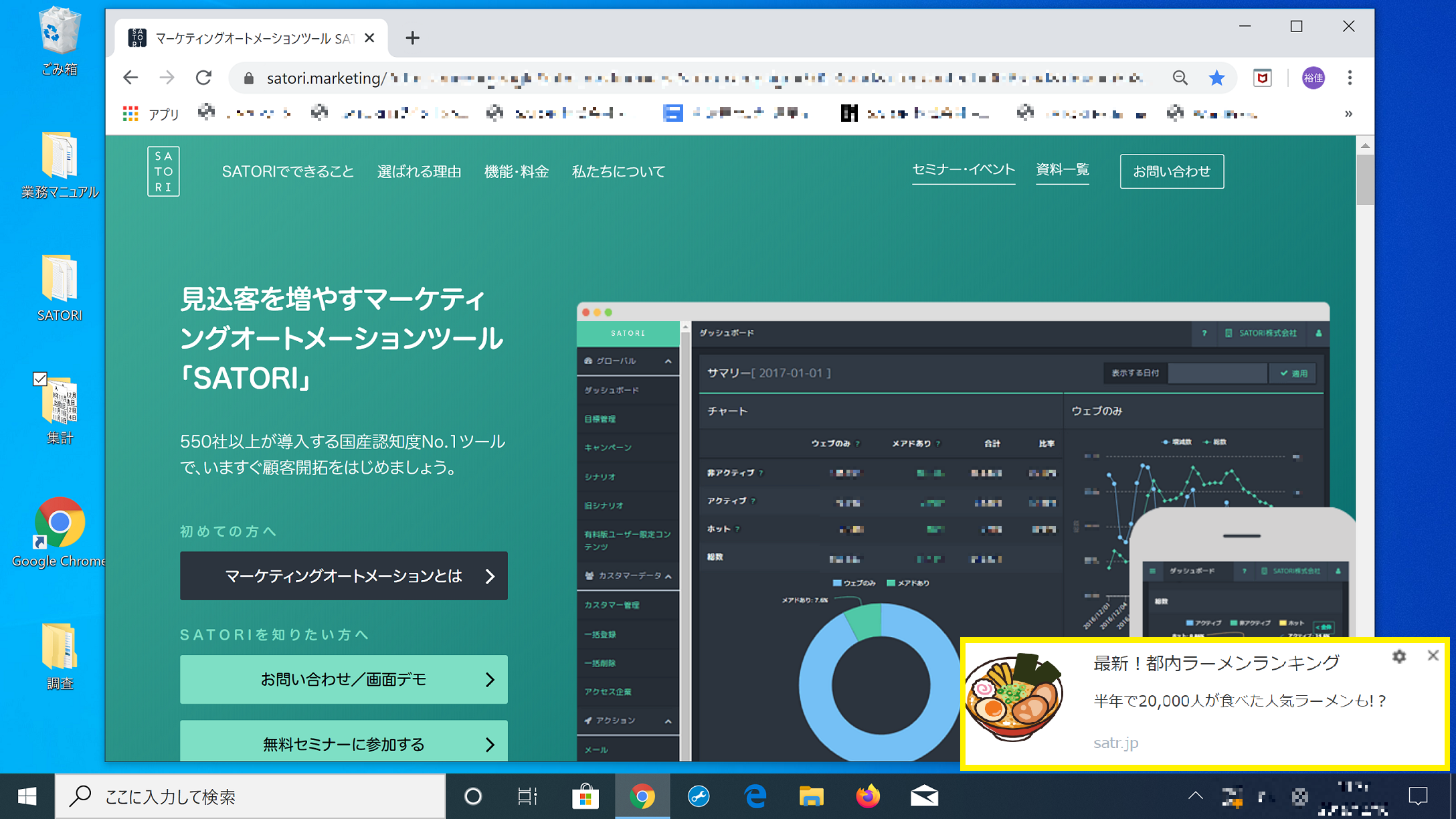The width and height of the screenshot is (1456, 819).
Task: Open 私たちについて menu item
Action: [618, 172]
